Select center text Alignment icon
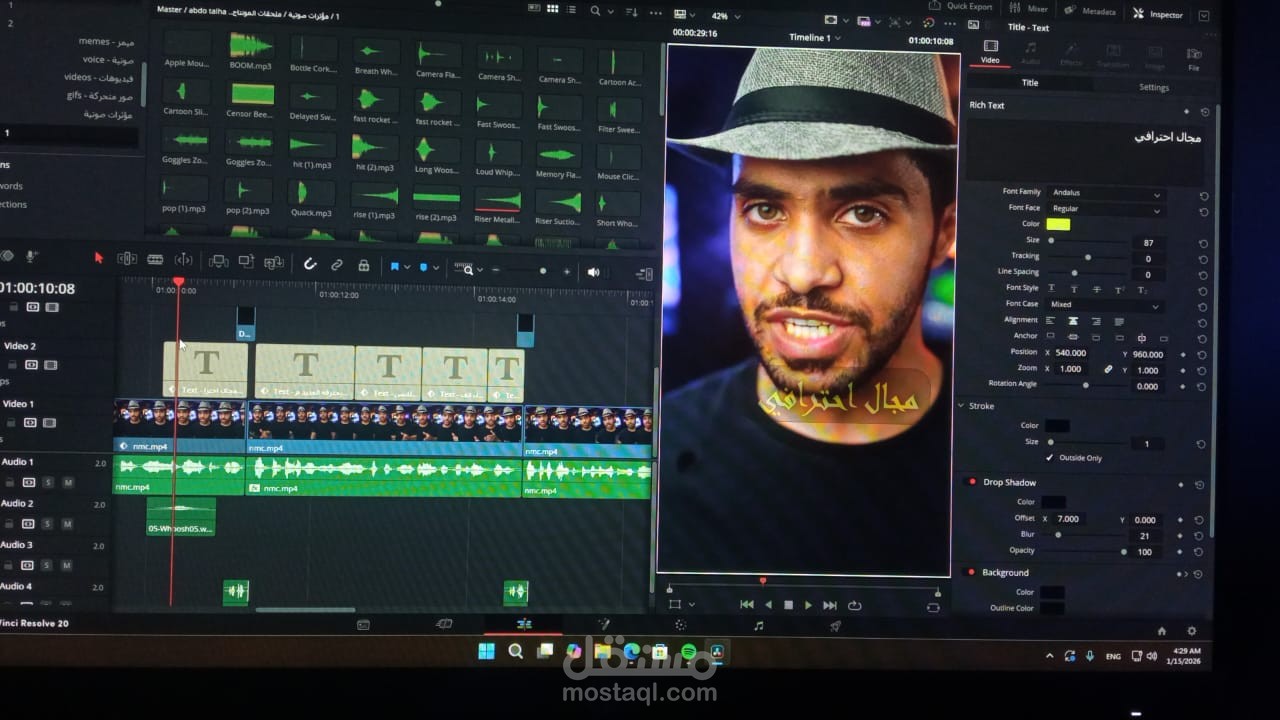Viewport: 1280px width, 720px height. (1073, 321)
